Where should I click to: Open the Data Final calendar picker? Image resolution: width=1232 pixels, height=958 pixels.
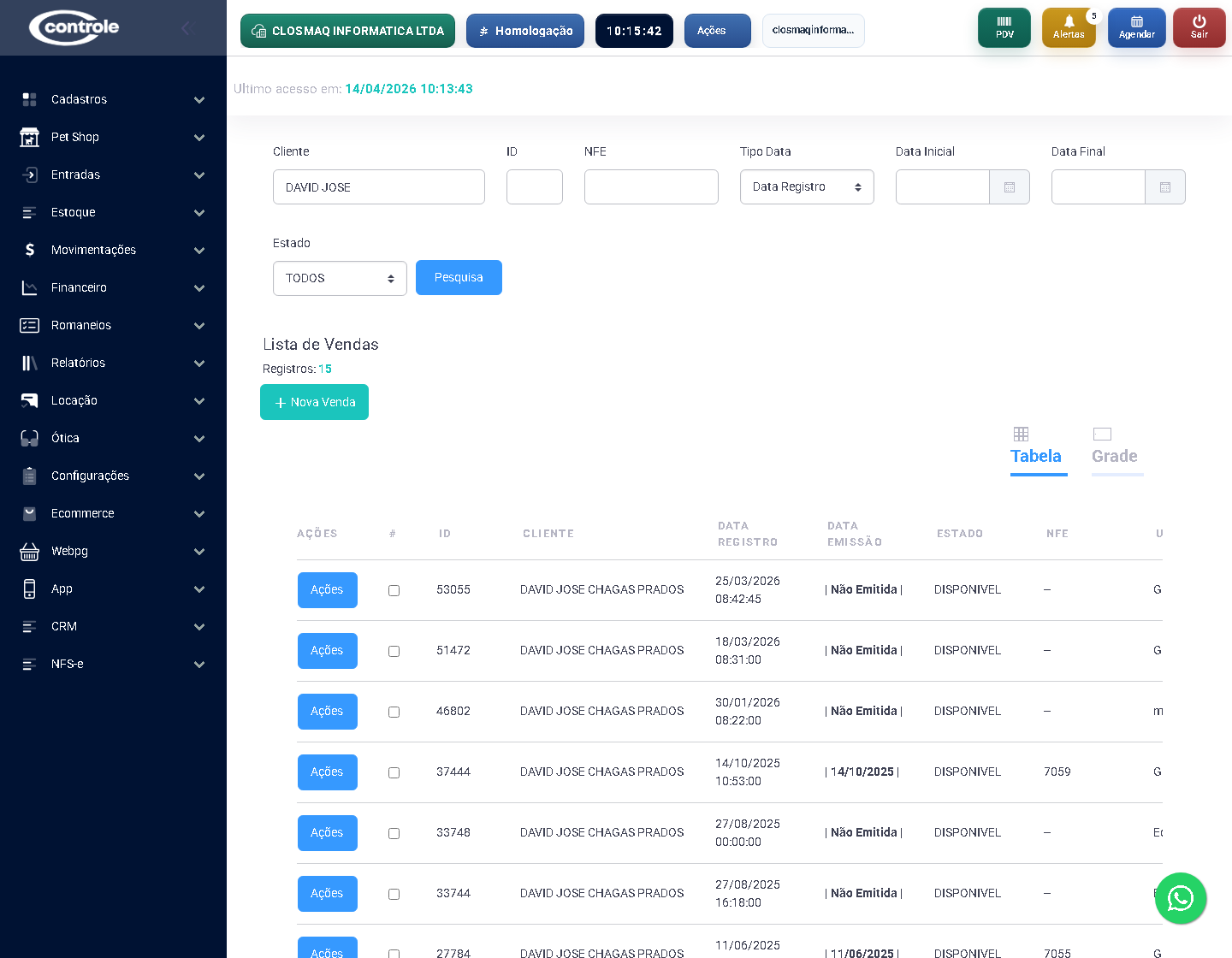click(x=1164, y=187)
